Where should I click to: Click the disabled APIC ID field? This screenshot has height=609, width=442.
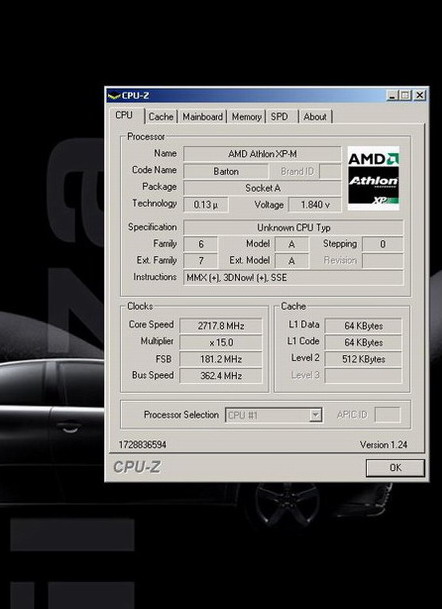pyautogui.click(x=387, y=415)
